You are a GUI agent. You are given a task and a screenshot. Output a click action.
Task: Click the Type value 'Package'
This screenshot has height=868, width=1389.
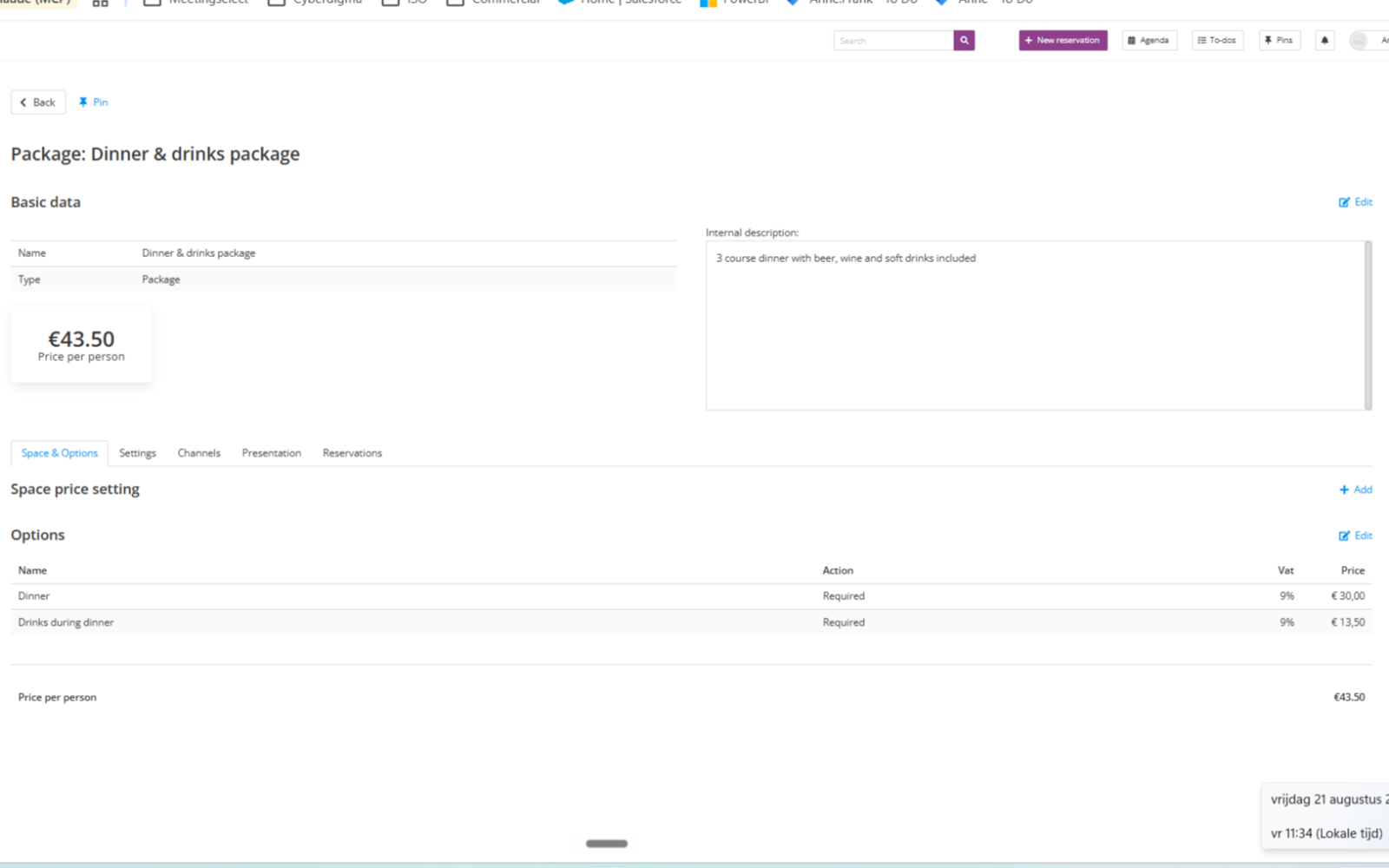[x=161, y=279]
